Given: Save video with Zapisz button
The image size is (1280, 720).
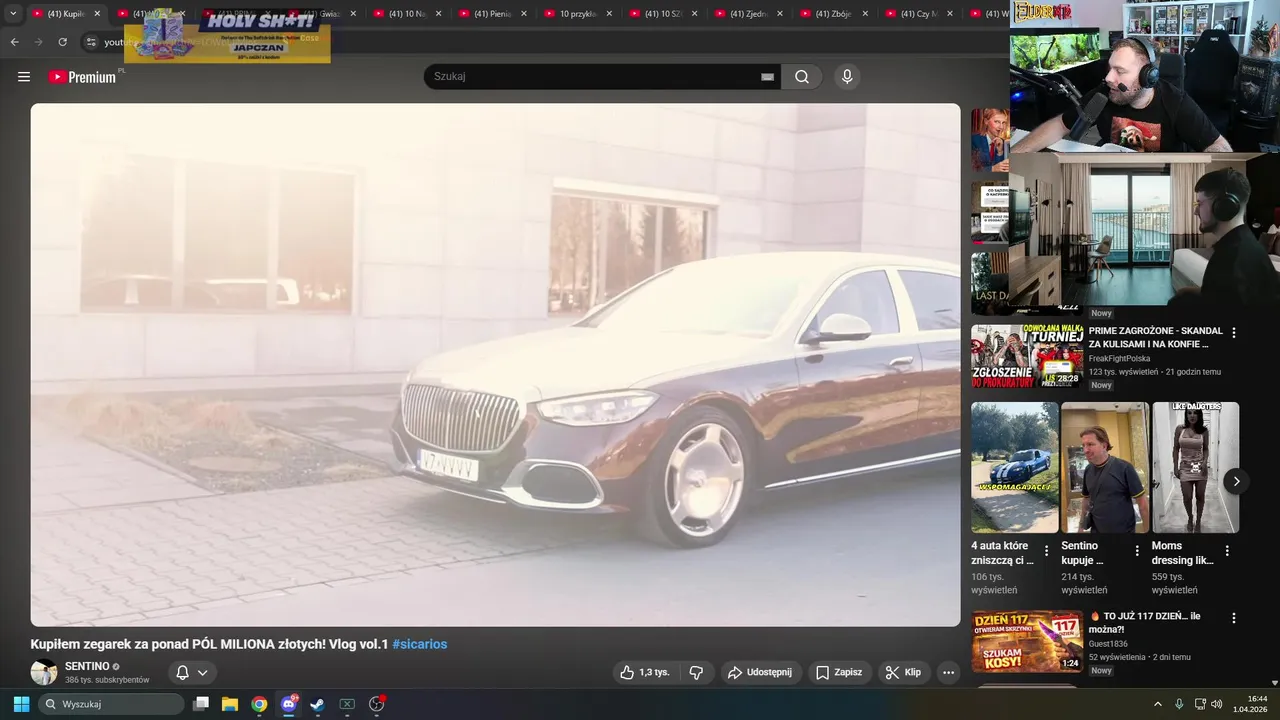Looking at the screenshot, I should point(838,672).
